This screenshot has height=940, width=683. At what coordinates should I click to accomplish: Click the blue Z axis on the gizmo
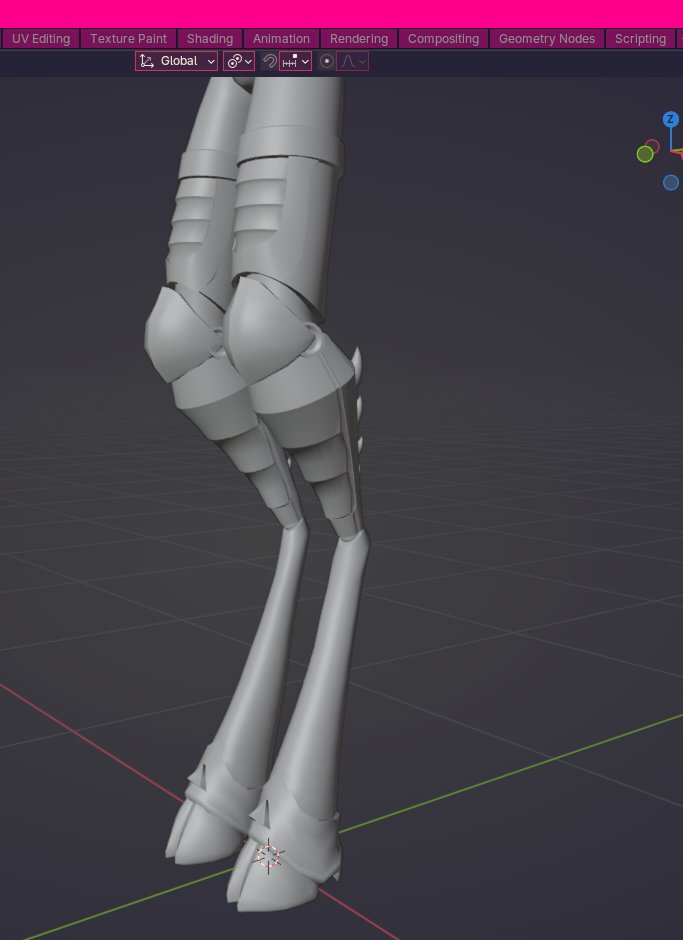(670, 119)
